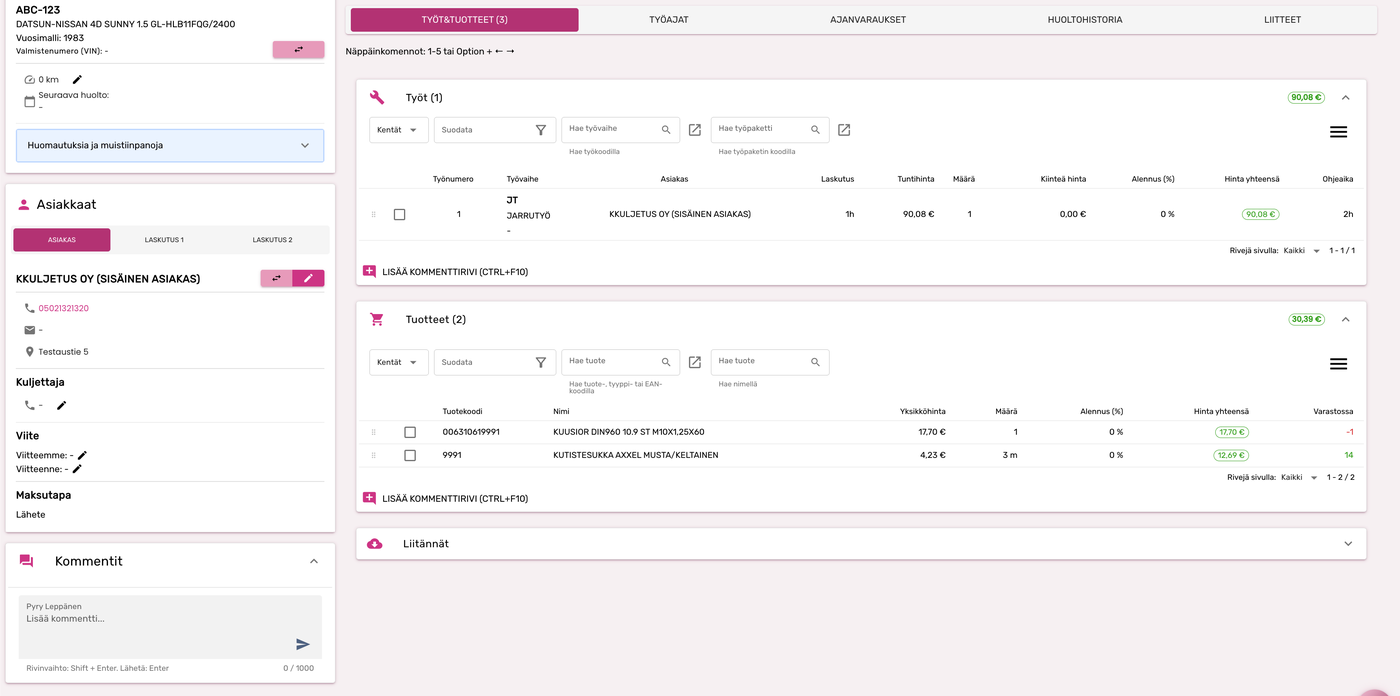Switch to the AJANVARAUKSET tab
1400x696 pixels.
[868, 20]
